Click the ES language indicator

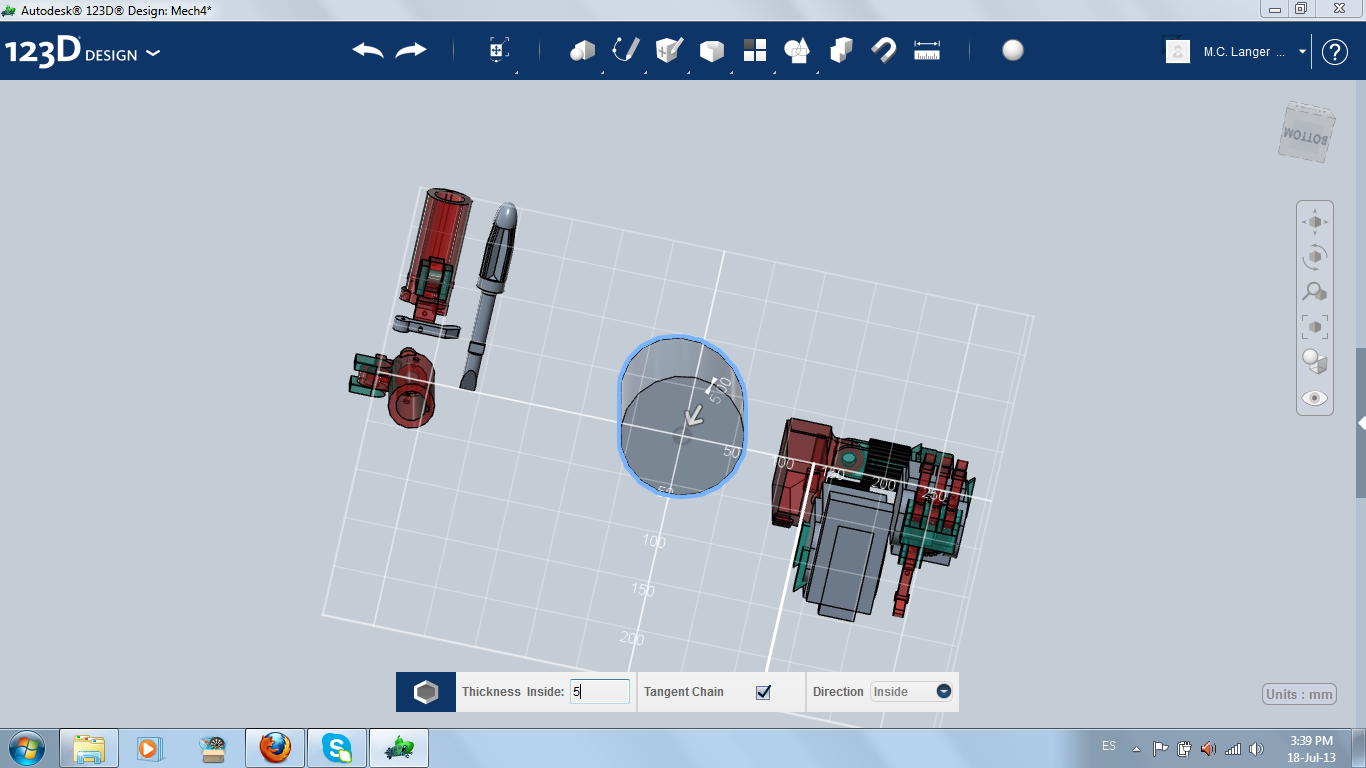pos(1108,746)
